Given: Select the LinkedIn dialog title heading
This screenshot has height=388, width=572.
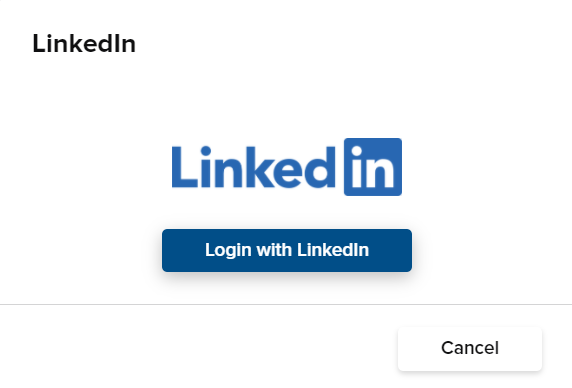Looking at the screenshot, I should pyautogui.click(x=84, y=44).
